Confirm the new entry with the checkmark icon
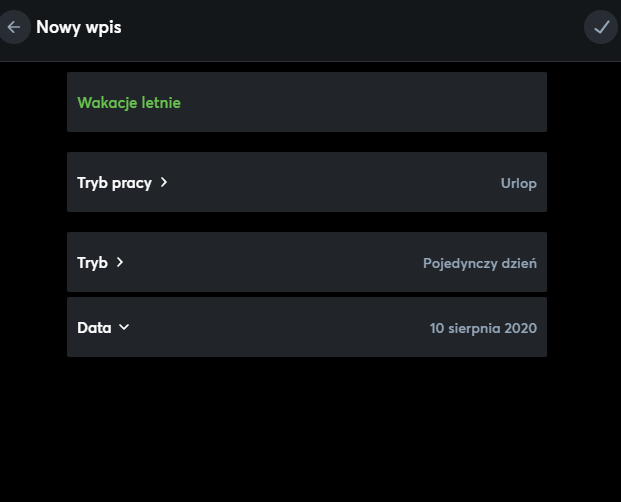The image size is (621, 502). pos(601,27)
